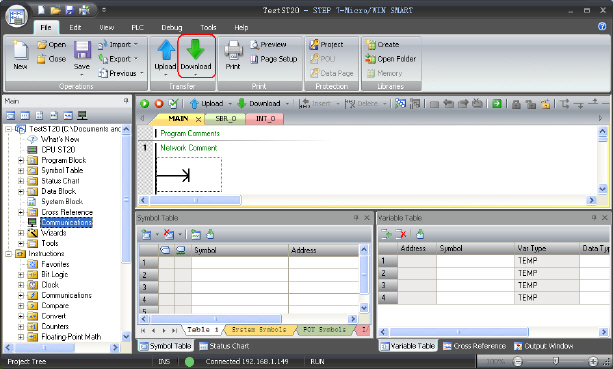Viewport: 613px width, 369px height.
Task: Switch to the Tools ribbon tab
Action: coord(208,27)
